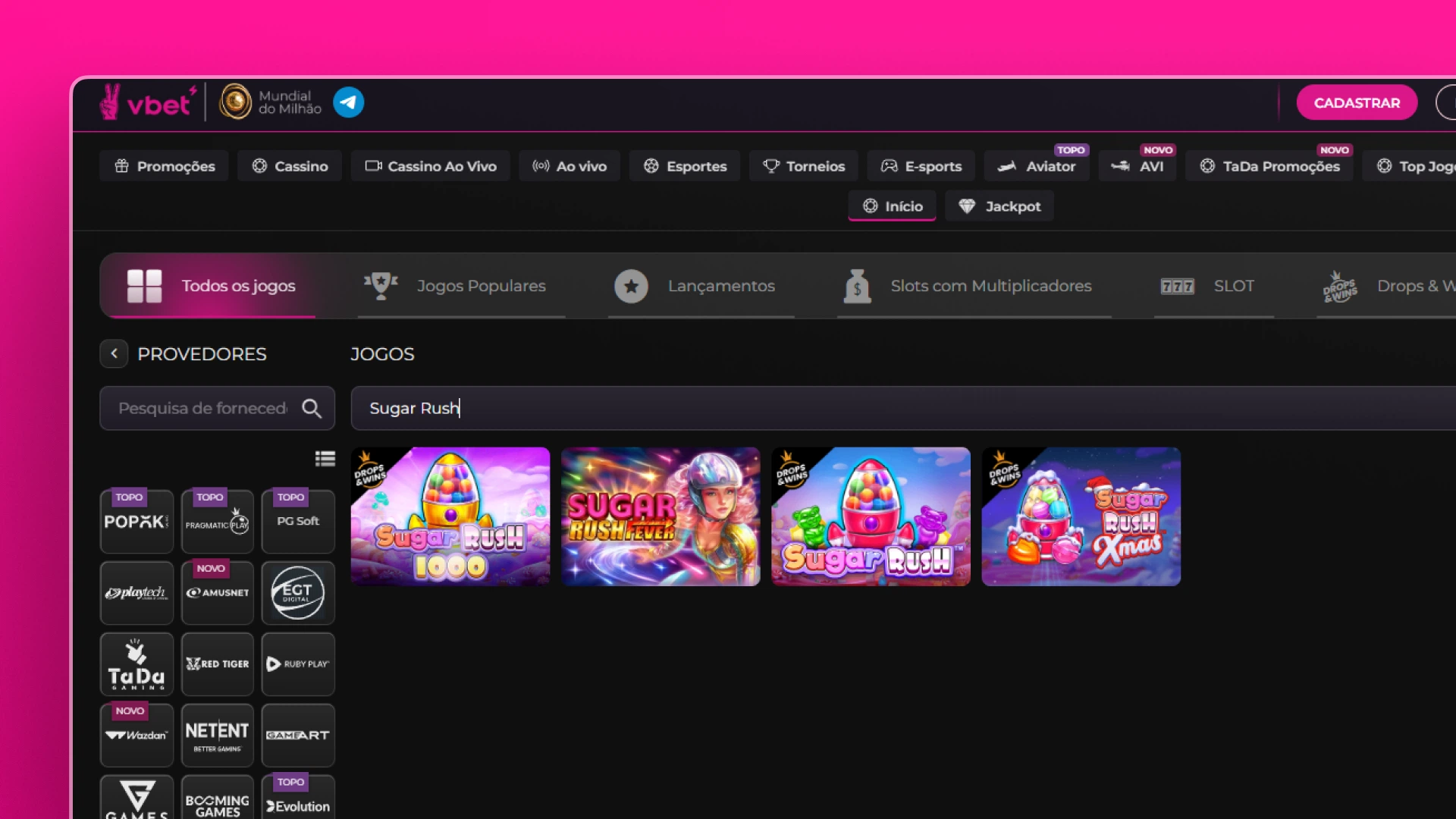Switch providers to list view icon
Viewport: 1456px width, 819px height.
click(x=325, y=459)
